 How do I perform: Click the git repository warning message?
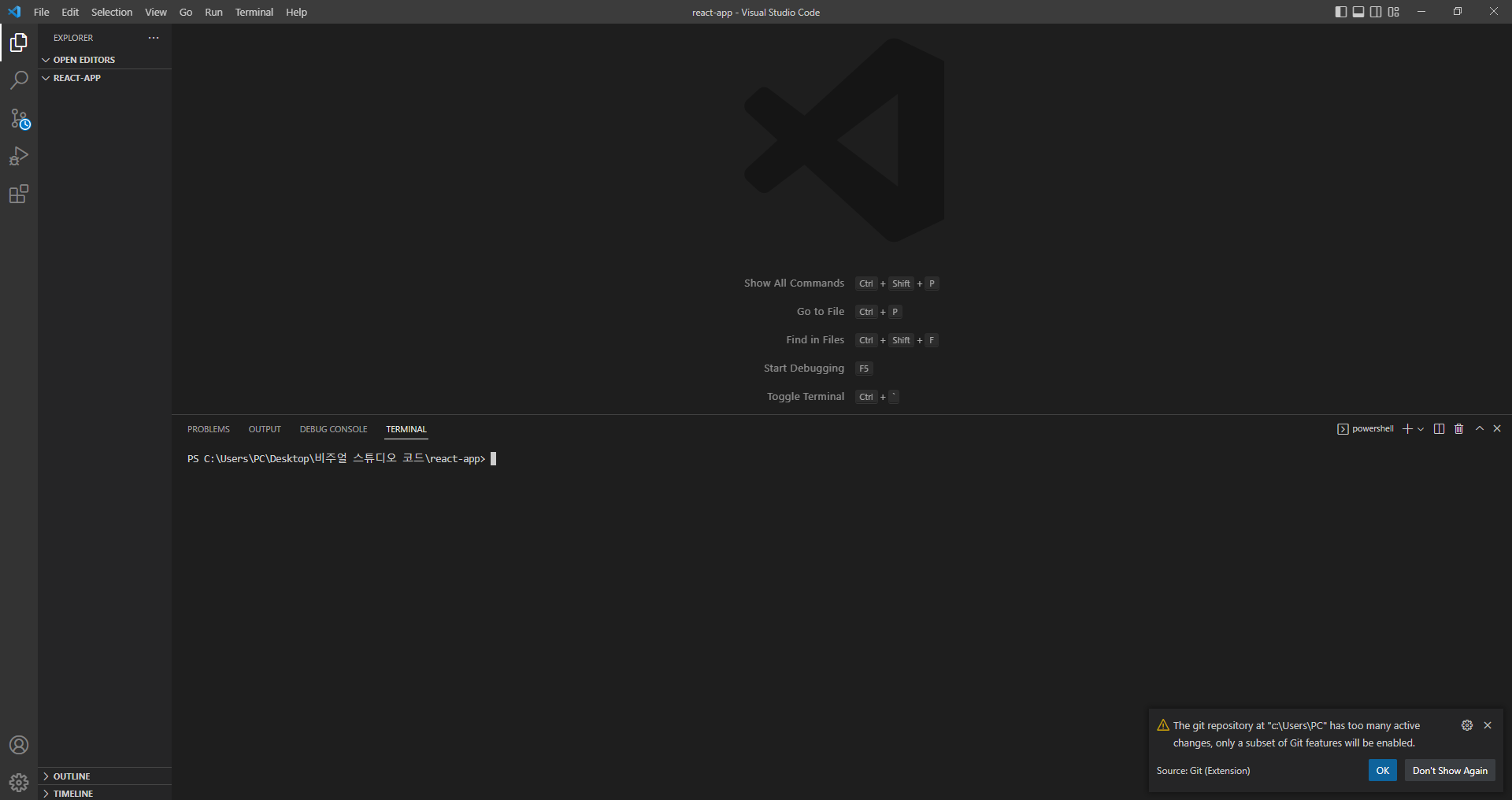pyautogui.click(x=1296, y=734)
